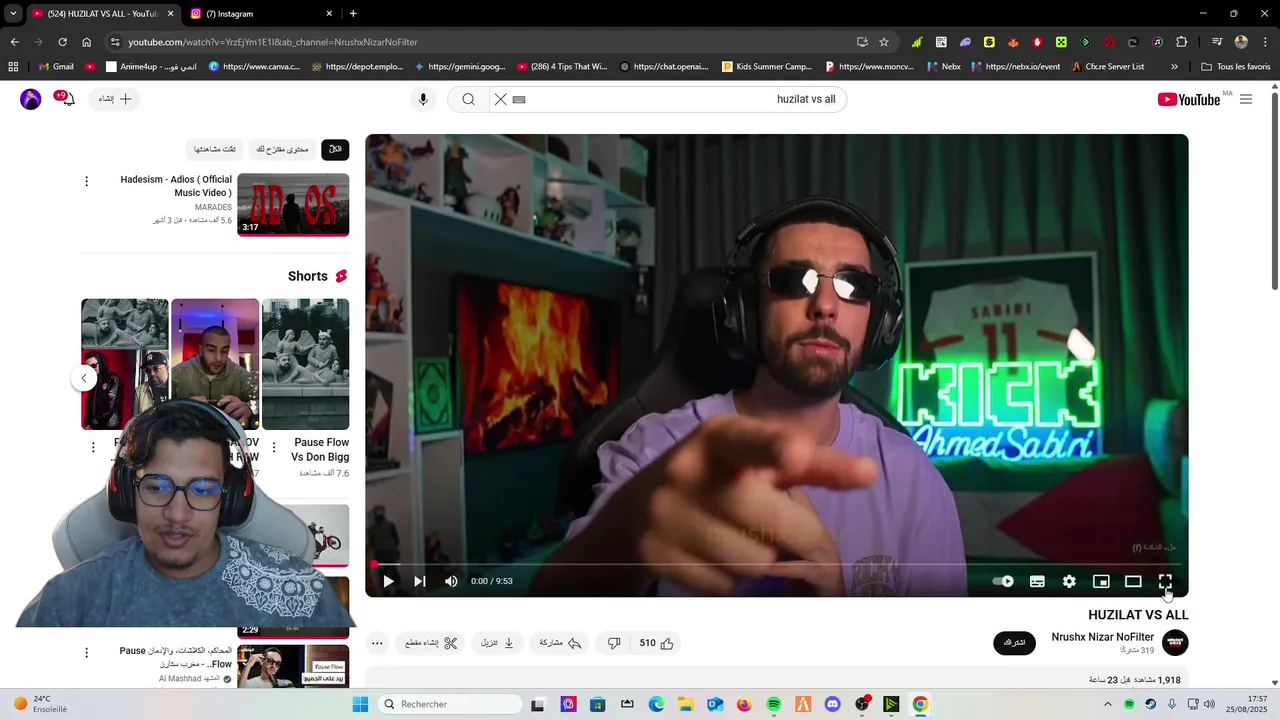The height and width of the screenshot is (720, 1280).
Task: Expand hidden bookmarks chevron
Action: [1174, 67]
